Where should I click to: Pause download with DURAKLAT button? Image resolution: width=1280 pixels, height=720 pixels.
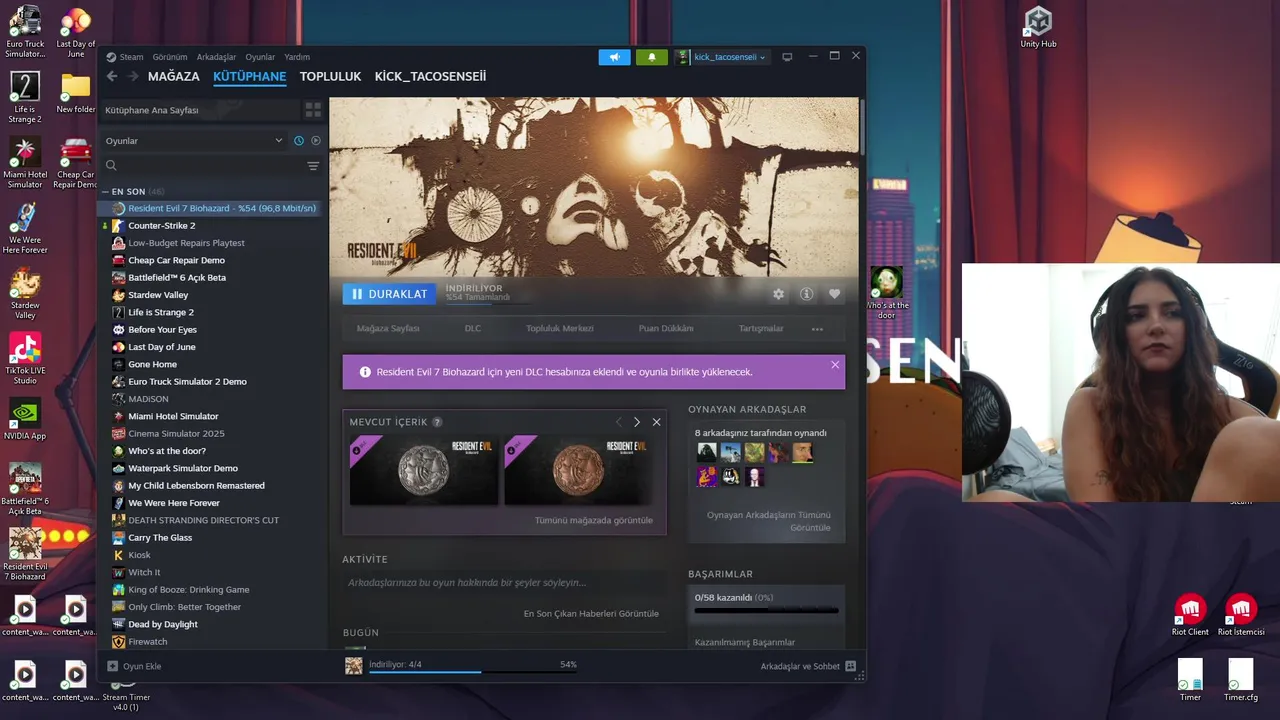click(389, 294)
